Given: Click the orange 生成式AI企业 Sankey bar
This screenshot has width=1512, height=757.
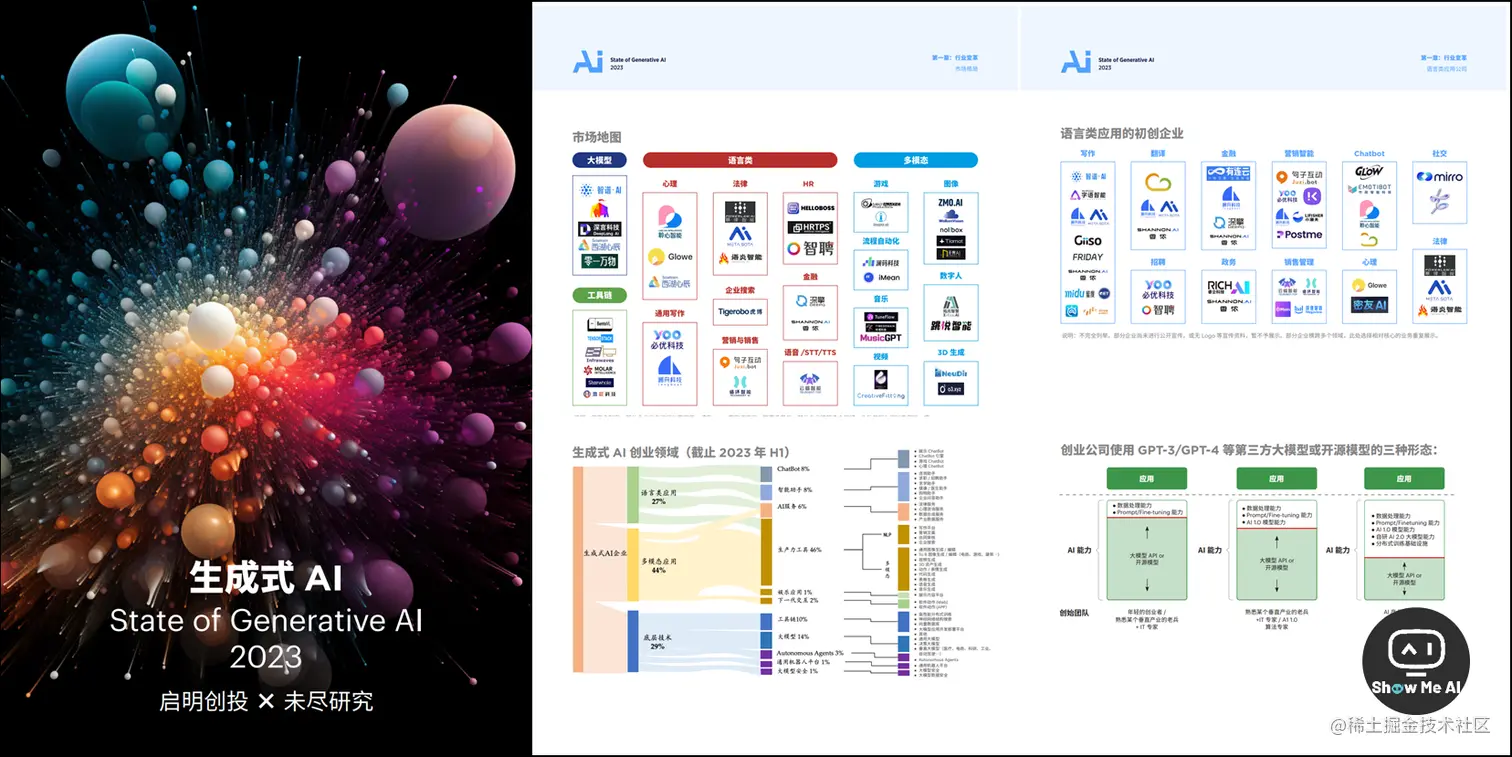Looking at the screenshot, I should (578, 569).
